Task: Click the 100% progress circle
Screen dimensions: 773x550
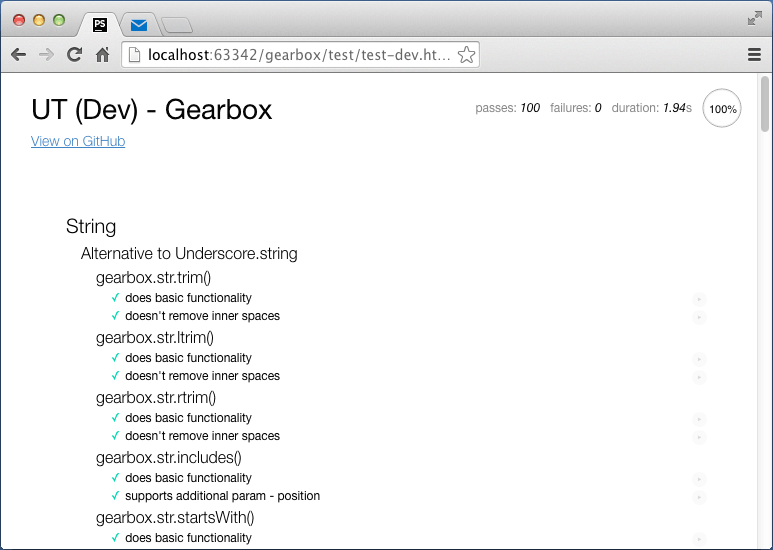Action: pyautogui.click(x=722, y=108)
